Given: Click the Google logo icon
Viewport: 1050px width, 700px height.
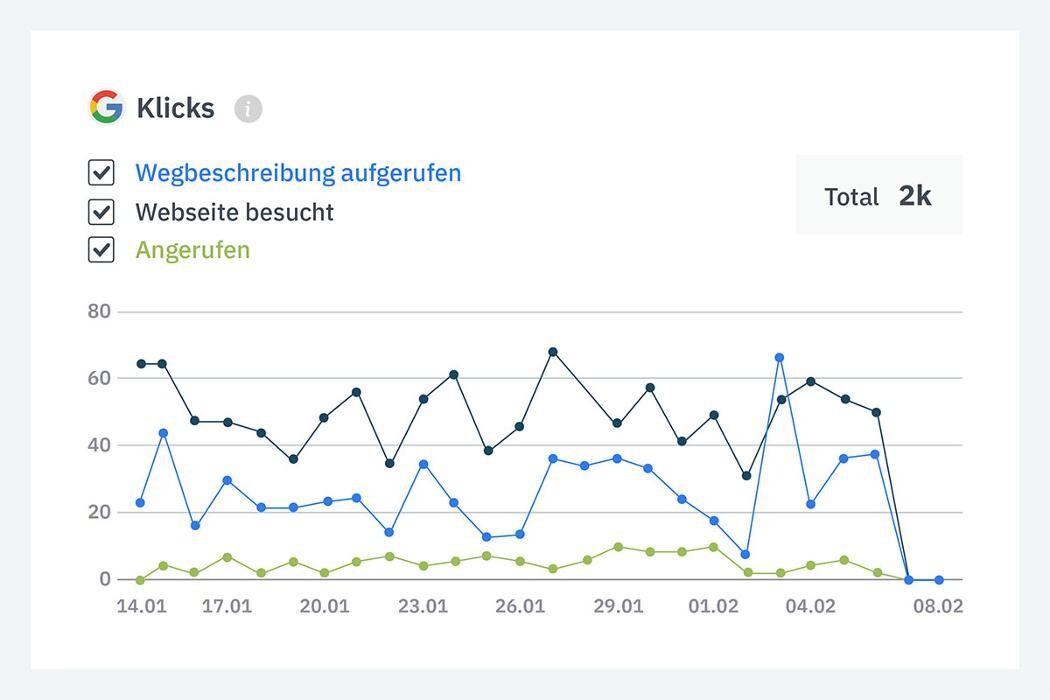Looking at the screenshot, I should click(x=106, y=107).
